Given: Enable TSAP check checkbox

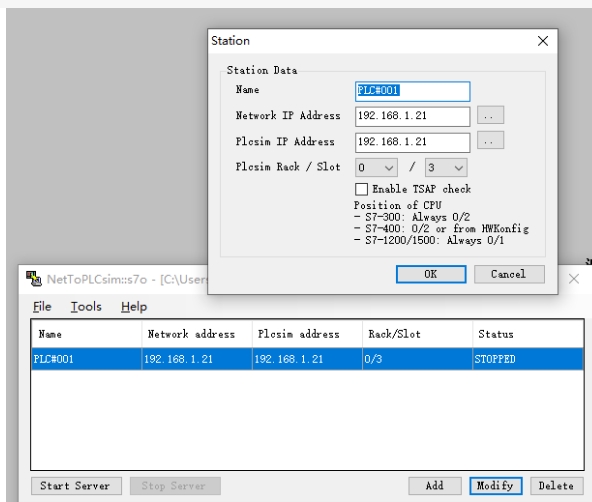Looking at the screenshot, I should click(x=361, y=189).
